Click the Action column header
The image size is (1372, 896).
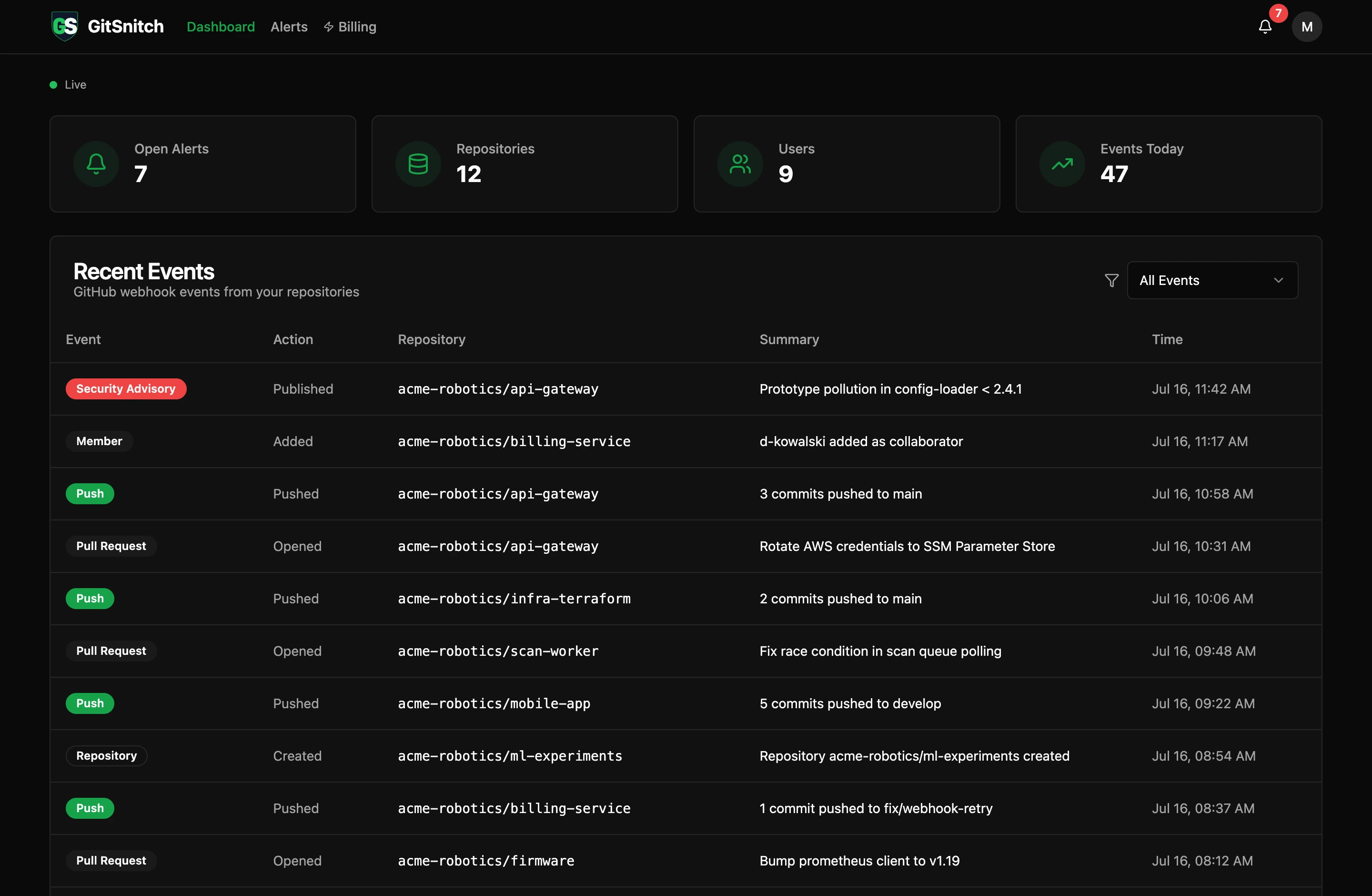(x=293, y=339)
